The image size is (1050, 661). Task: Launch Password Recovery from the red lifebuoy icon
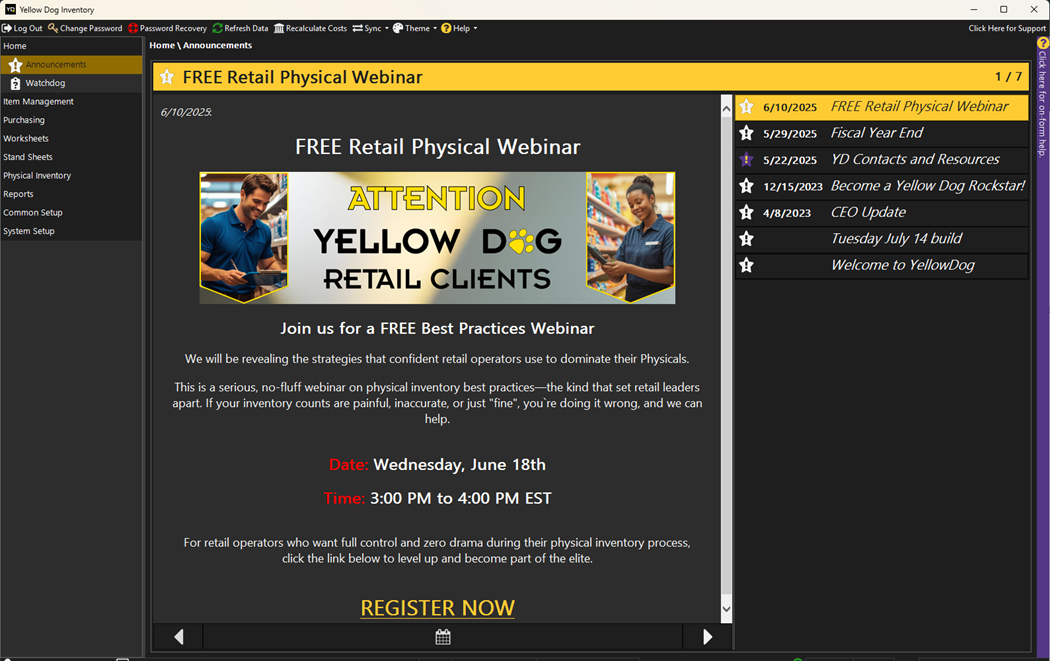[x=133, y=28]
